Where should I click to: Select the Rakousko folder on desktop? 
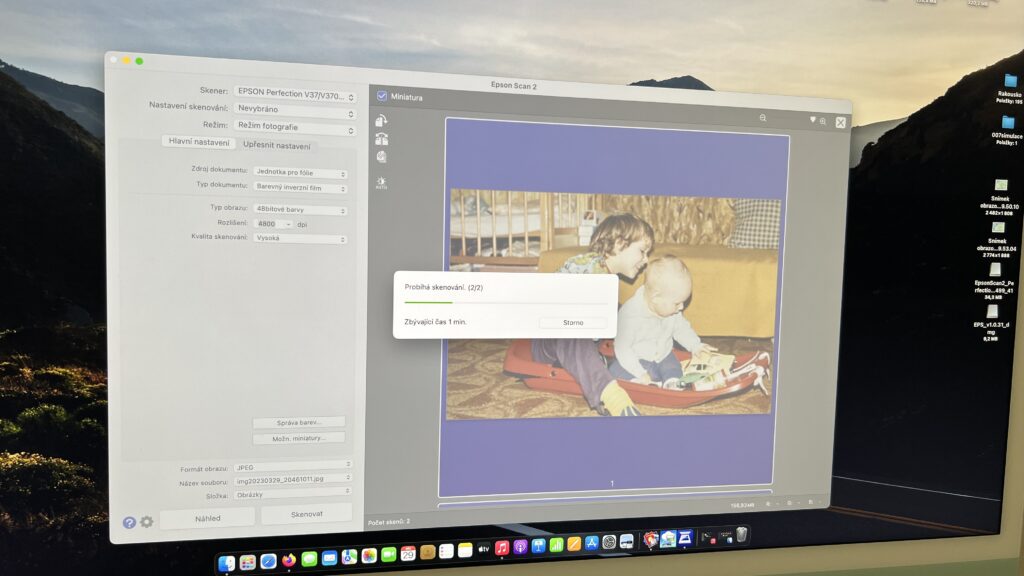pyautogui.click(x=1010, y=88)
